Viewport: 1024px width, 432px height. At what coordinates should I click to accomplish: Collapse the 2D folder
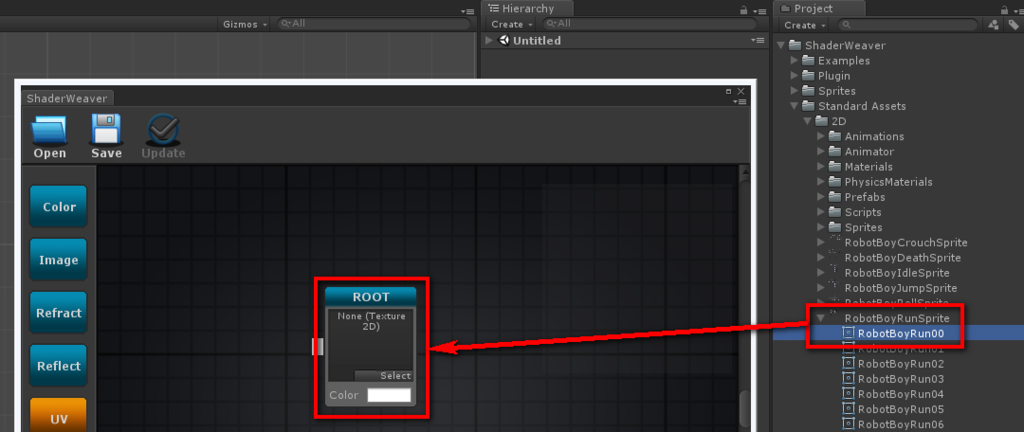[807, 121]
